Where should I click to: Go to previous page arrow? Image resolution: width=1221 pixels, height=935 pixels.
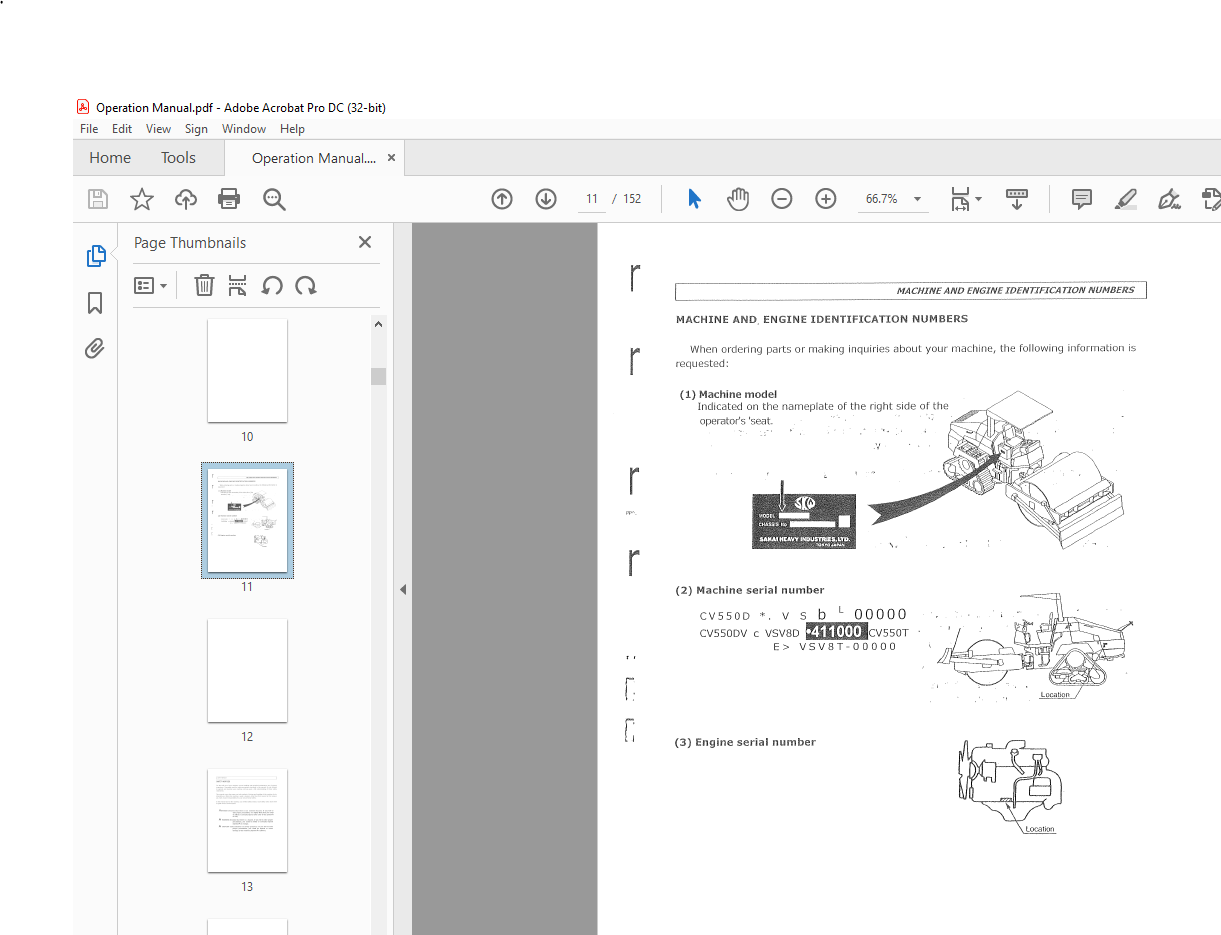point(502,199)
